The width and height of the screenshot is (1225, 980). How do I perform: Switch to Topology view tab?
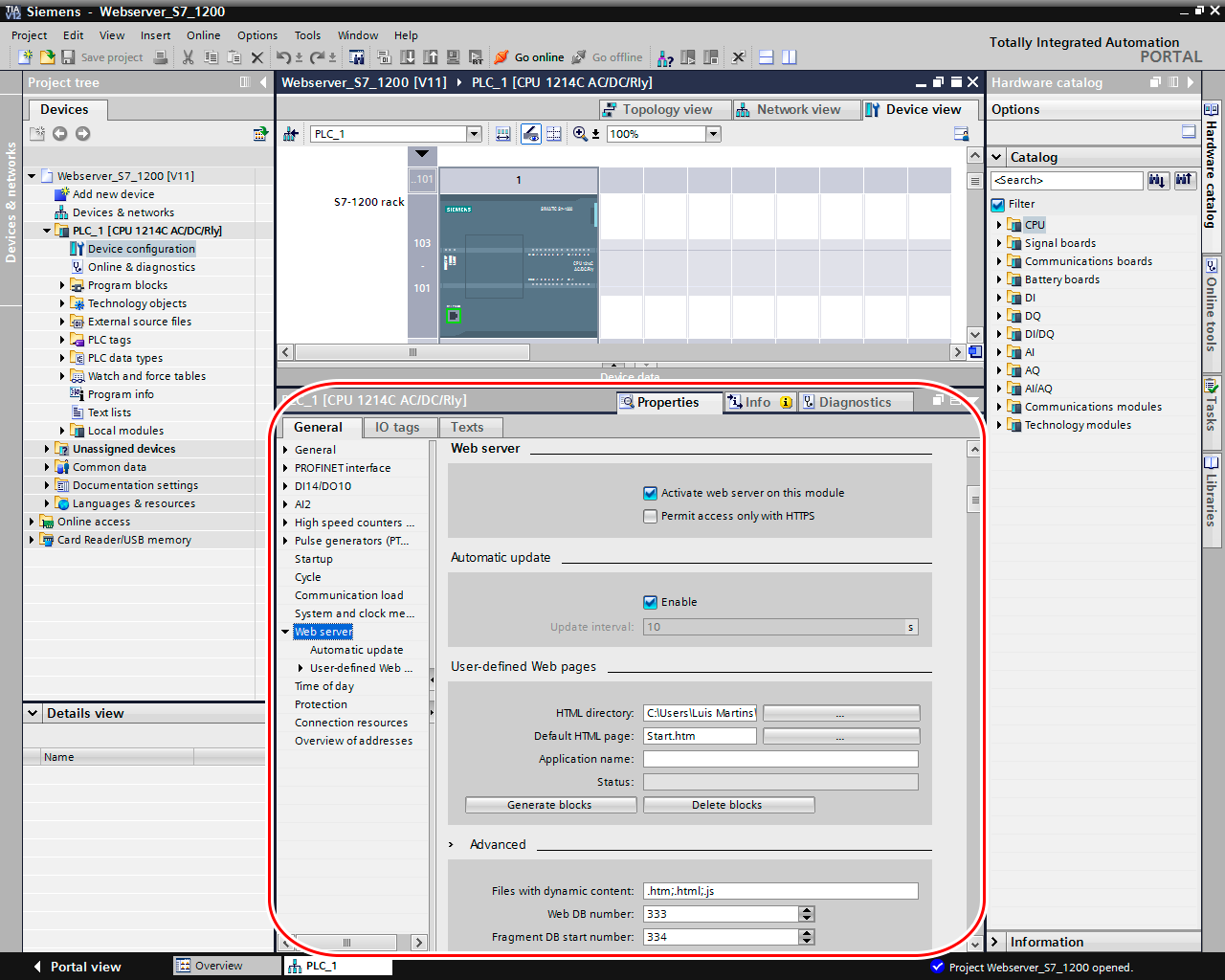coord(665,110)
